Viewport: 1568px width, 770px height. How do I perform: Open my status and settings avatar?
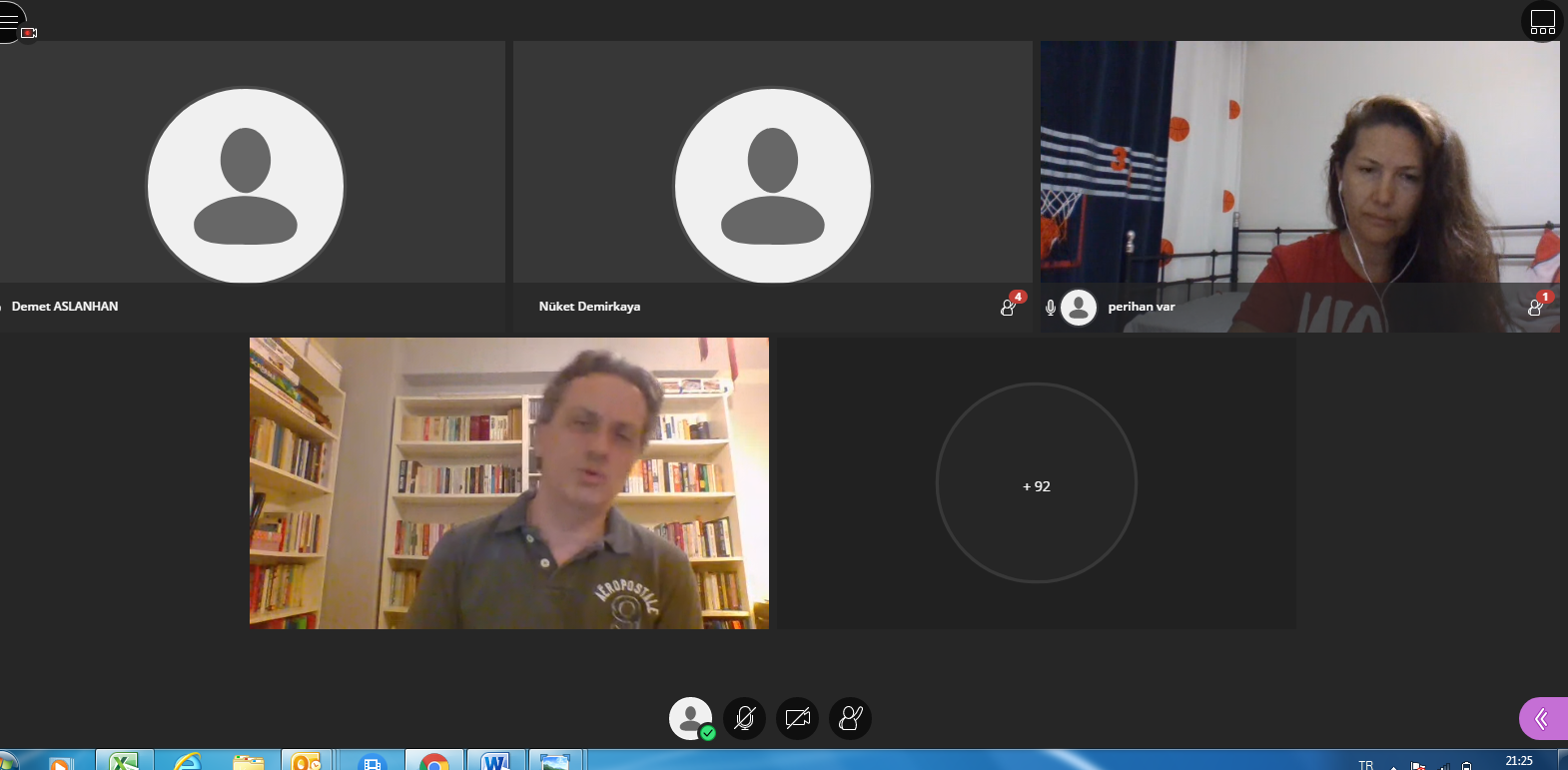click(690, 718)
